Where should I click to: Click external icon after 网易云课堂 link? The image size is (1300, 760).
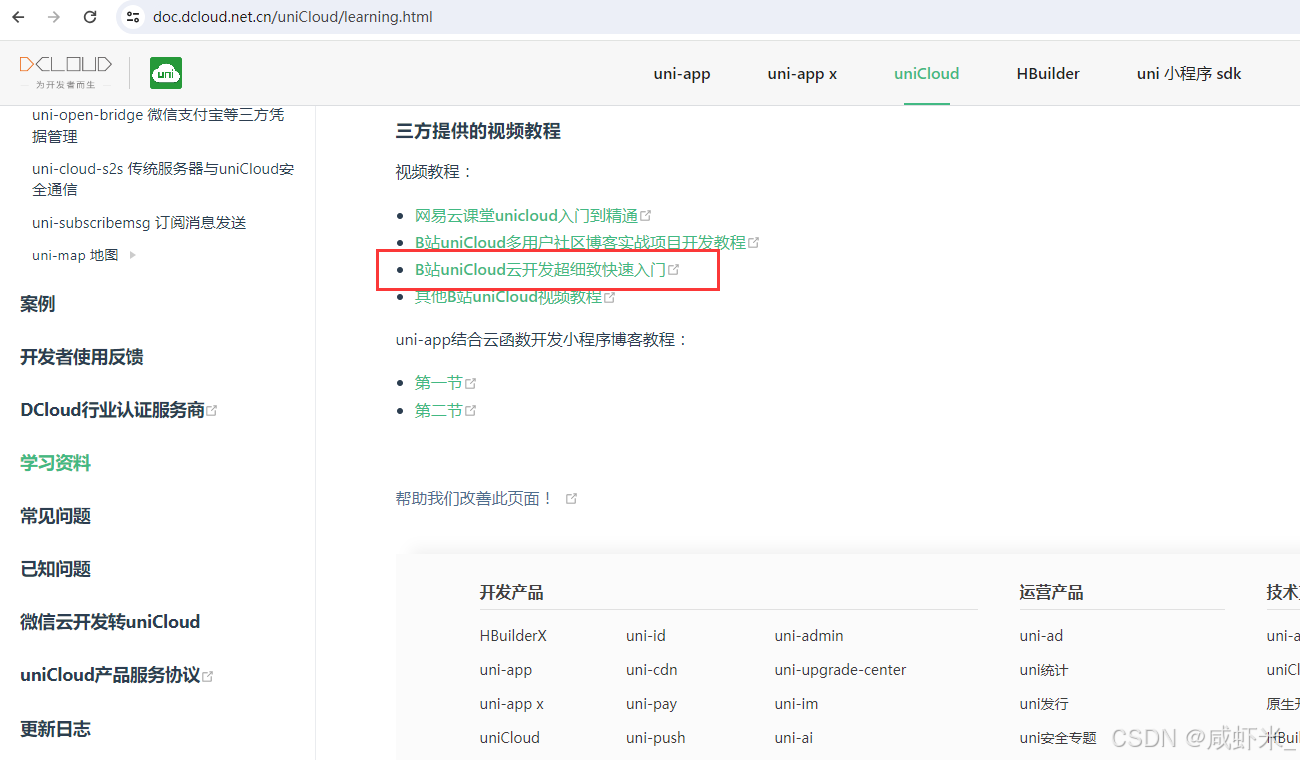point(646,215)
